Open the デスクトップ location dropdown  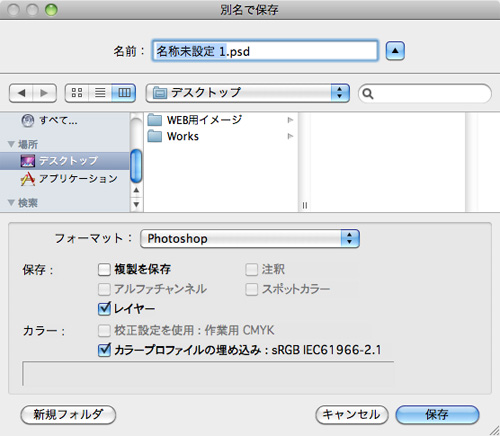point(248,93)
